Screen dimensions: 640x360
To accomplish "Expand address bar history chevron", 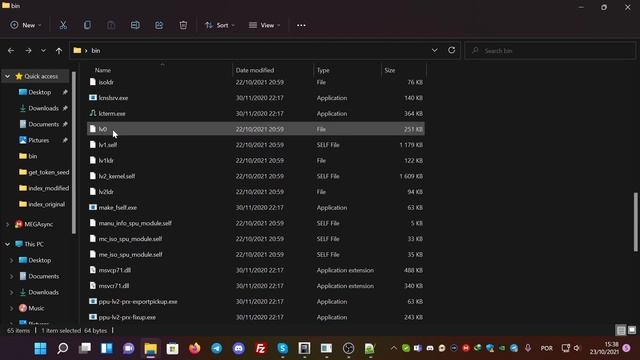I will 435,50.
